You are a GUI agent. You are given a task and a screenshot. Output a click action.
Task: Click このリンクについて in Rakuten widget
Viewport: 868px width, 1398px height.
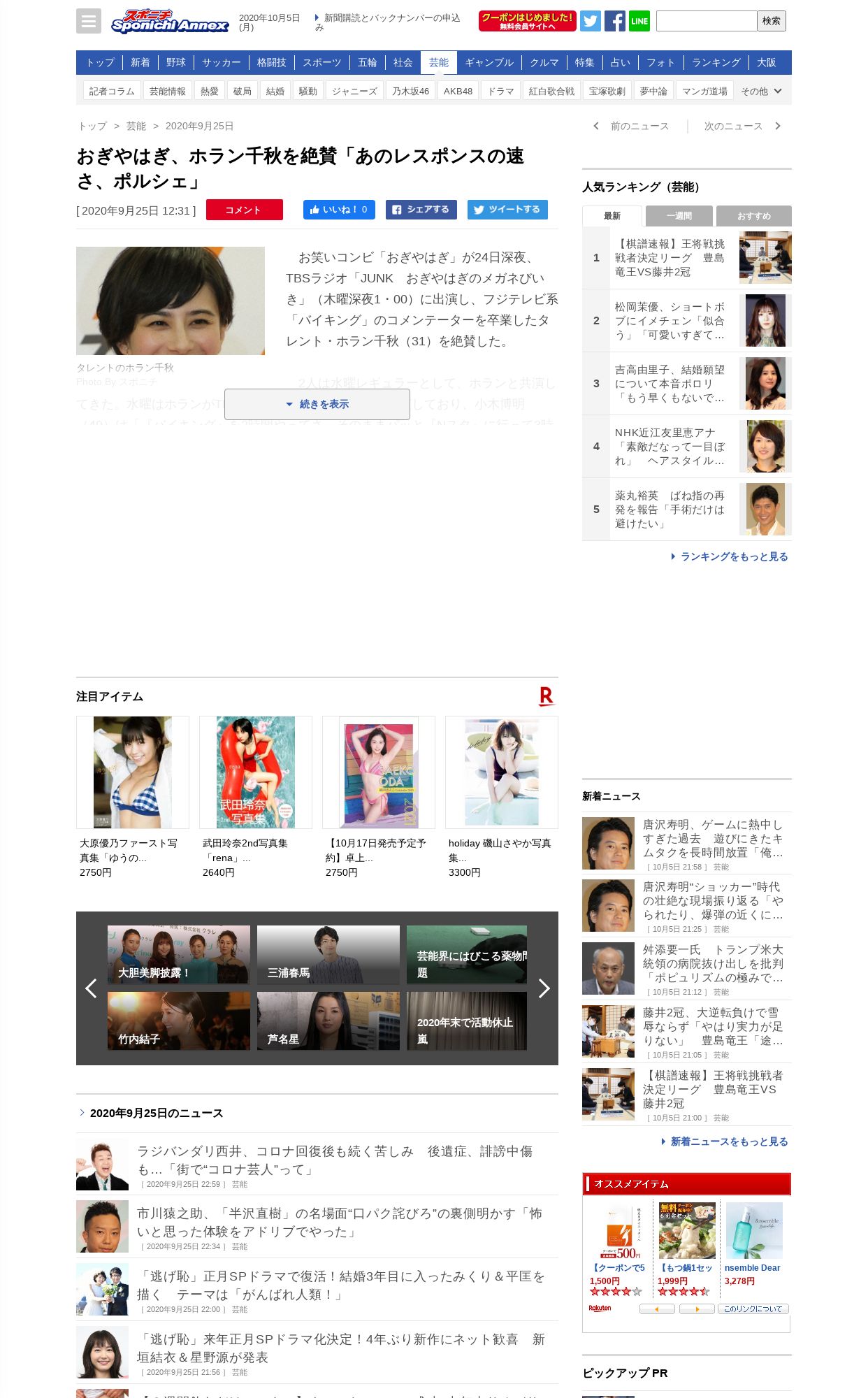753,1309
